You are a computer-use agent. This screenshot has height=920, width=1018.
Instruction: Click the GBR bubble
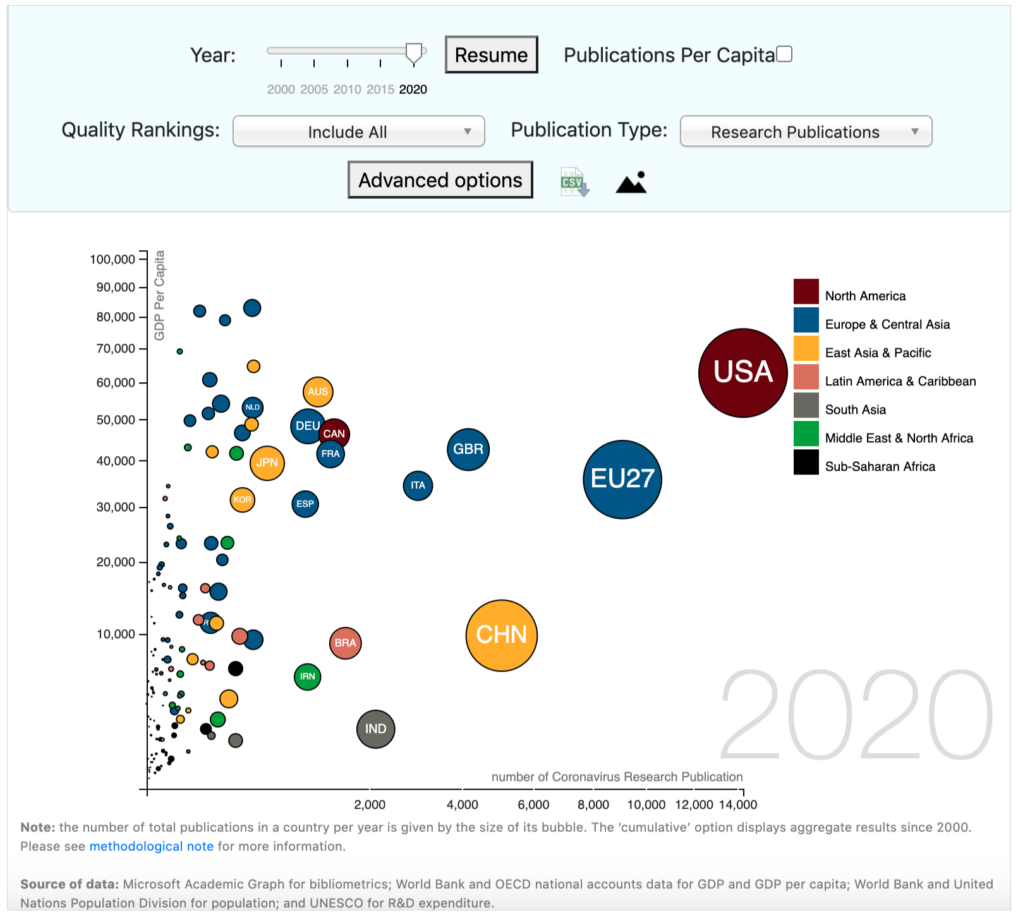(x=467, y=449)
